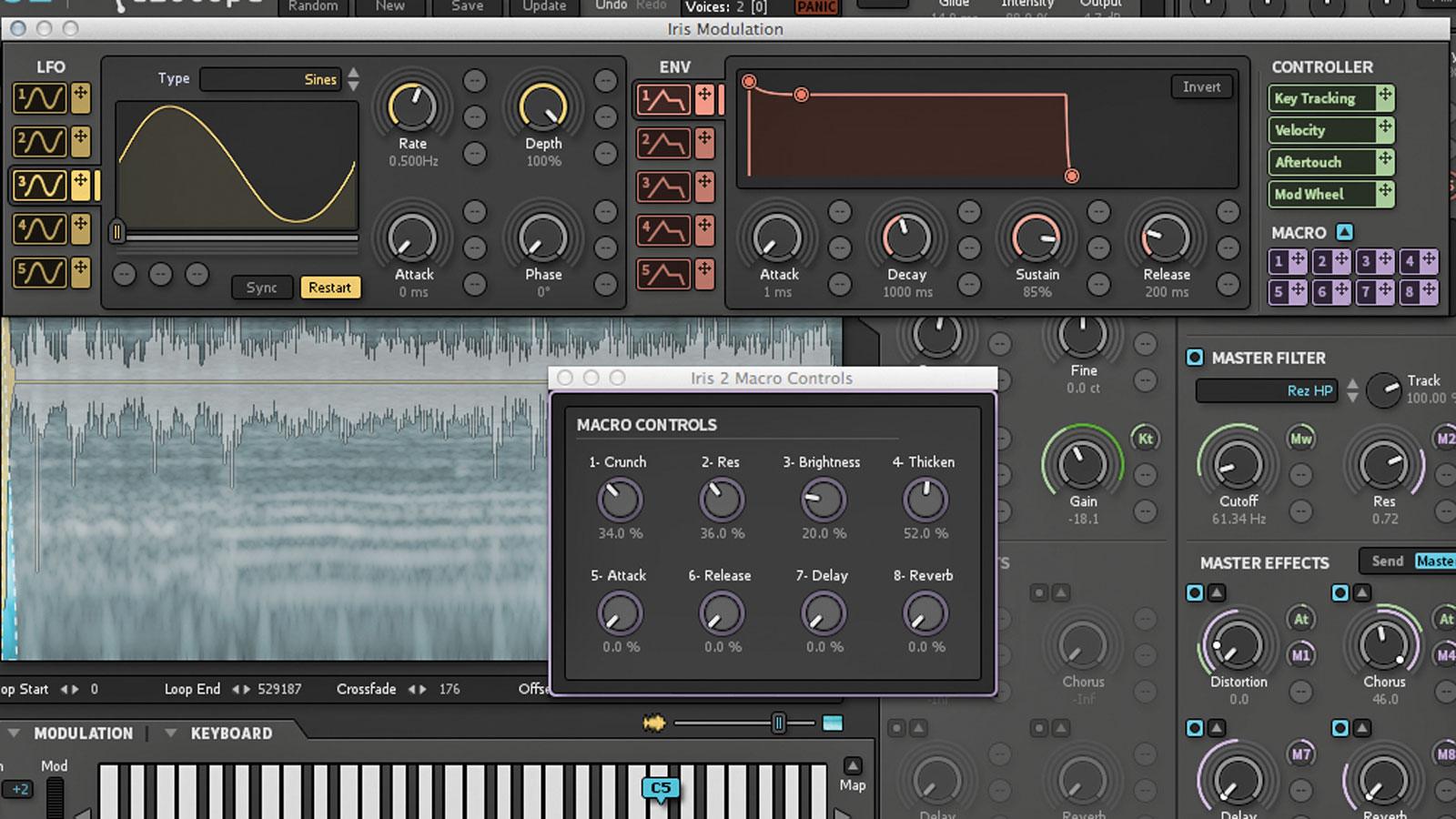Toggle LFO Restart button
Viewport: 1456px width, 819px height.
click(329, 288)
